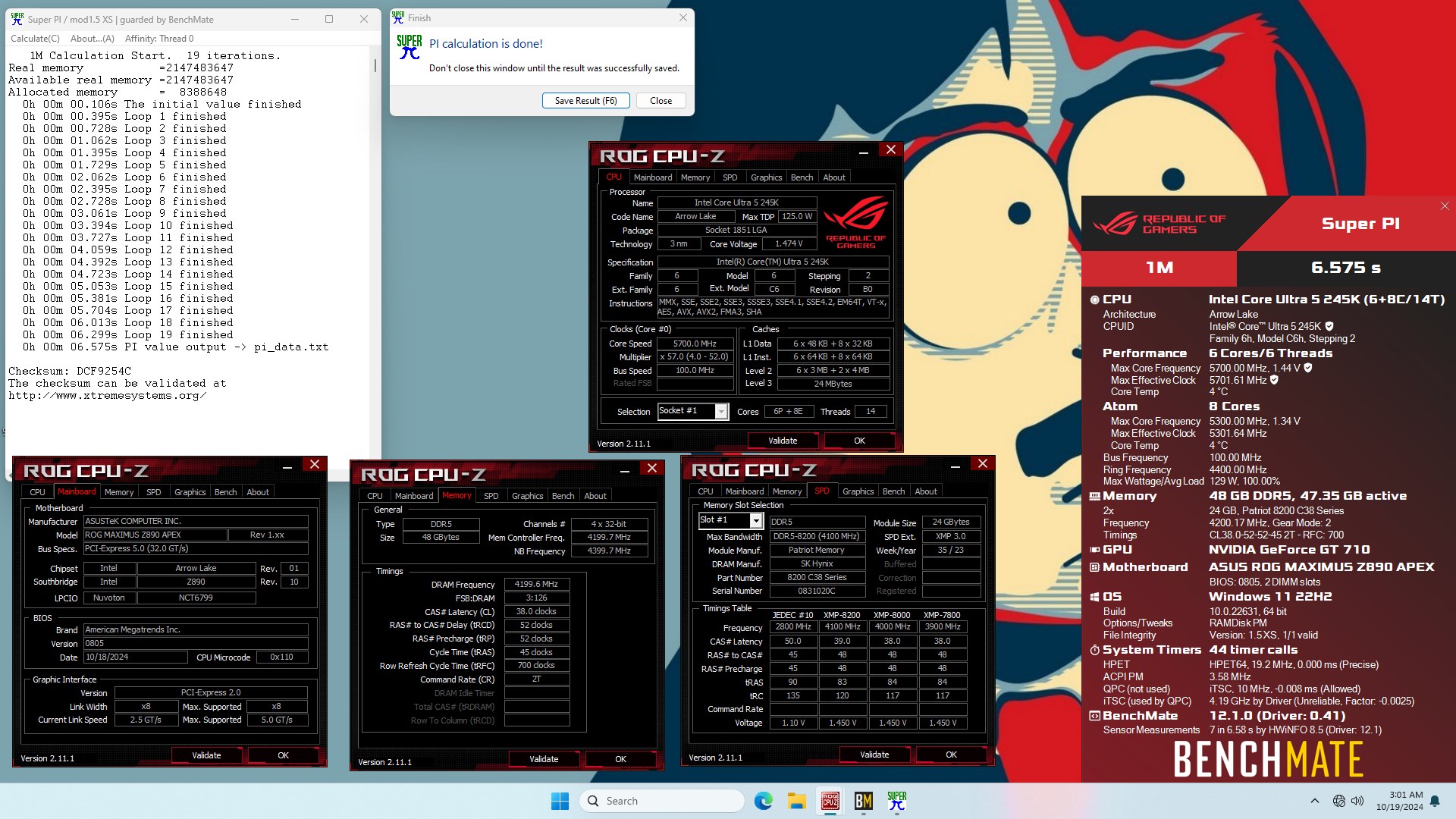This screenshot has height=819, width=1456.
Task: Click Super PI window title icon
Action: pyautogui.click(x=17, y=19)
